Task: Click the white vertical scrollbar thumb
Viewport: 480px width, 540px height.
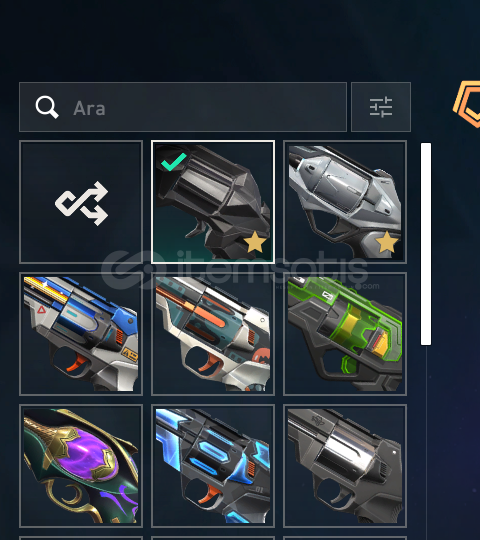Action: 426,244
